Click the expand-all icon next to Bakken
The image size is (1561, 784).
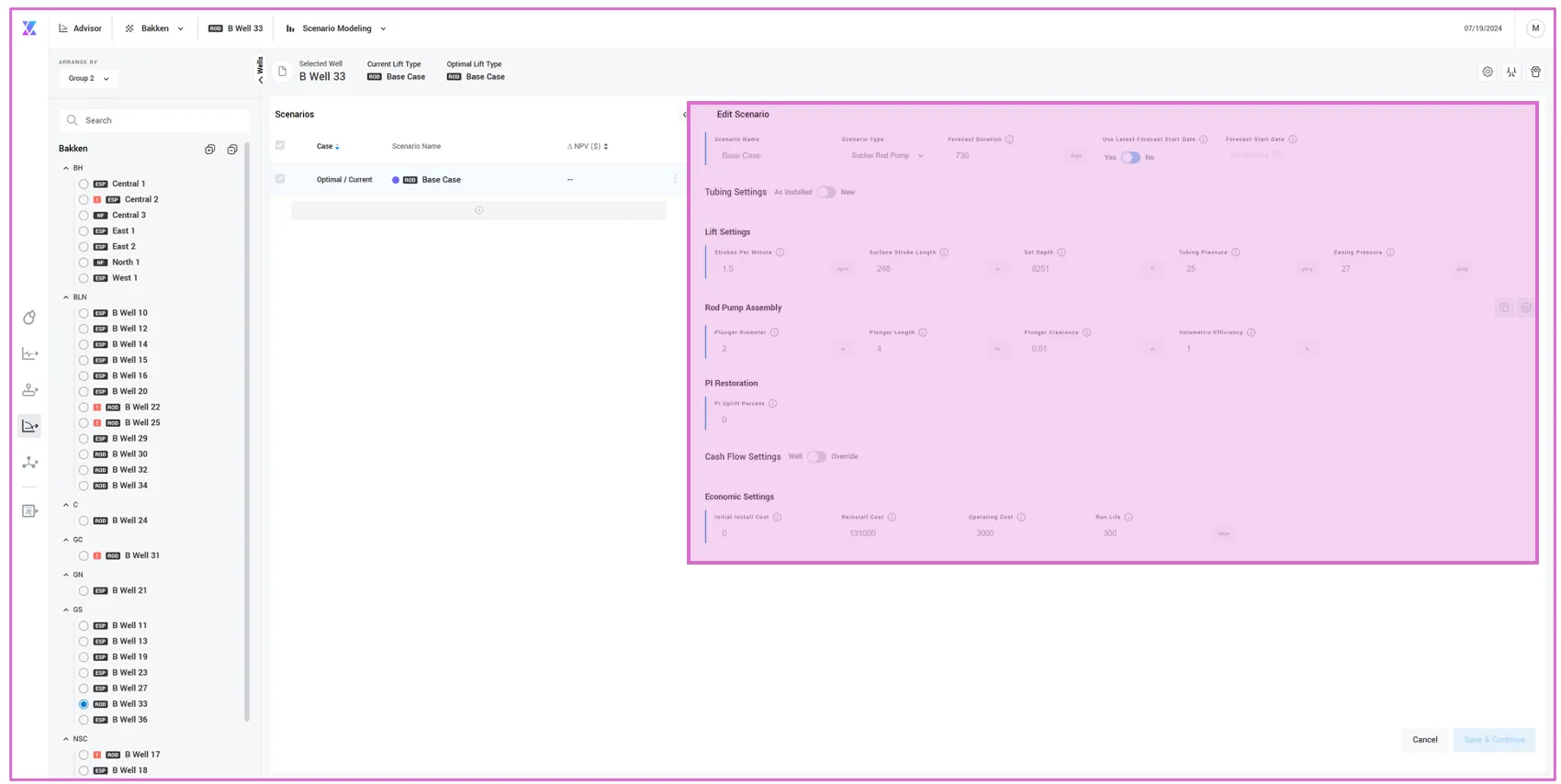point(210,149)
